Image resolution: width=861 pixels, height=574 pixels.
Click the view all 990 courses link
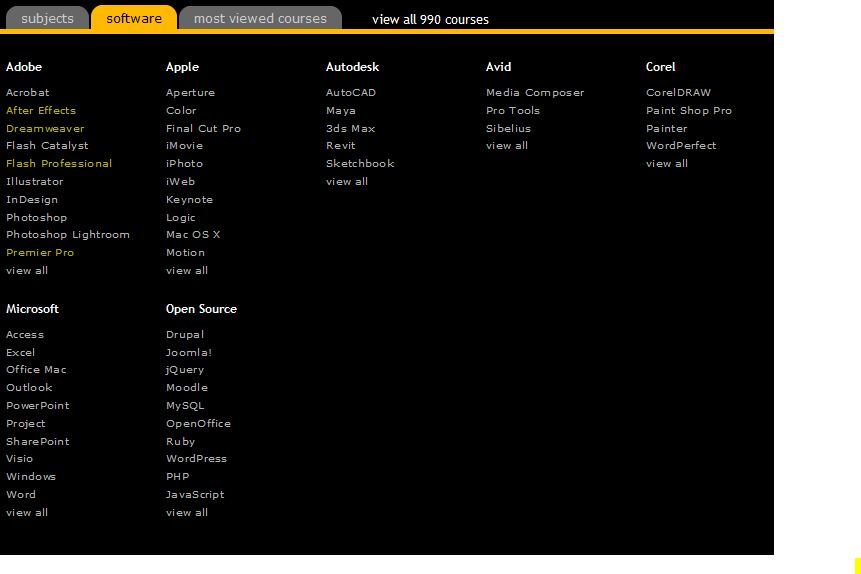pyautogui.click(x=430, y=19)
